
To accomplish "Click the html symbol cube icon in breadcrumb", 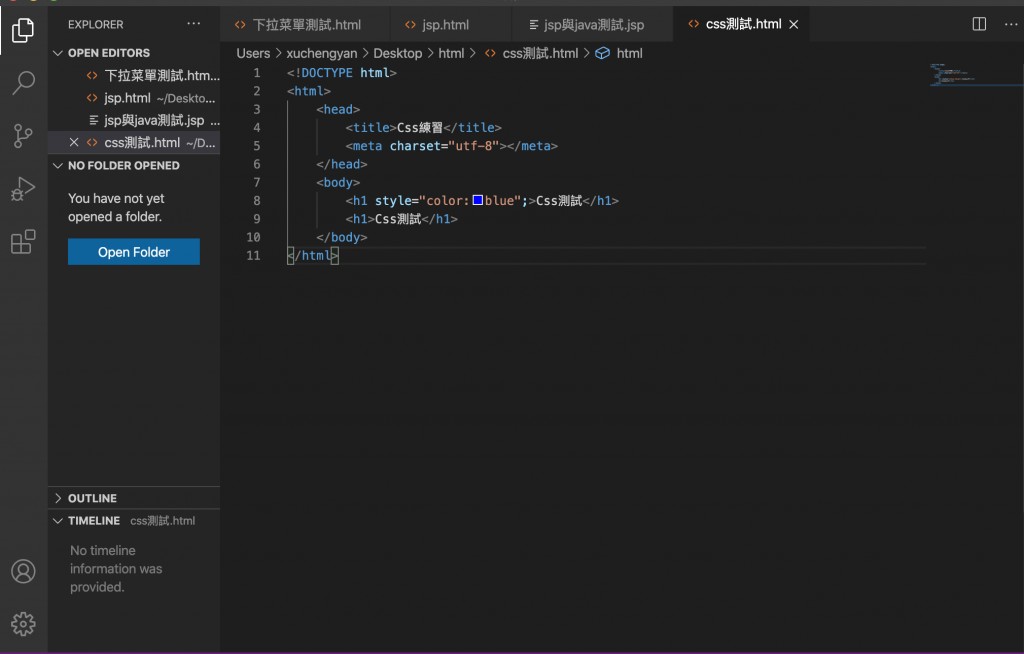I will [x=602, y=53].
